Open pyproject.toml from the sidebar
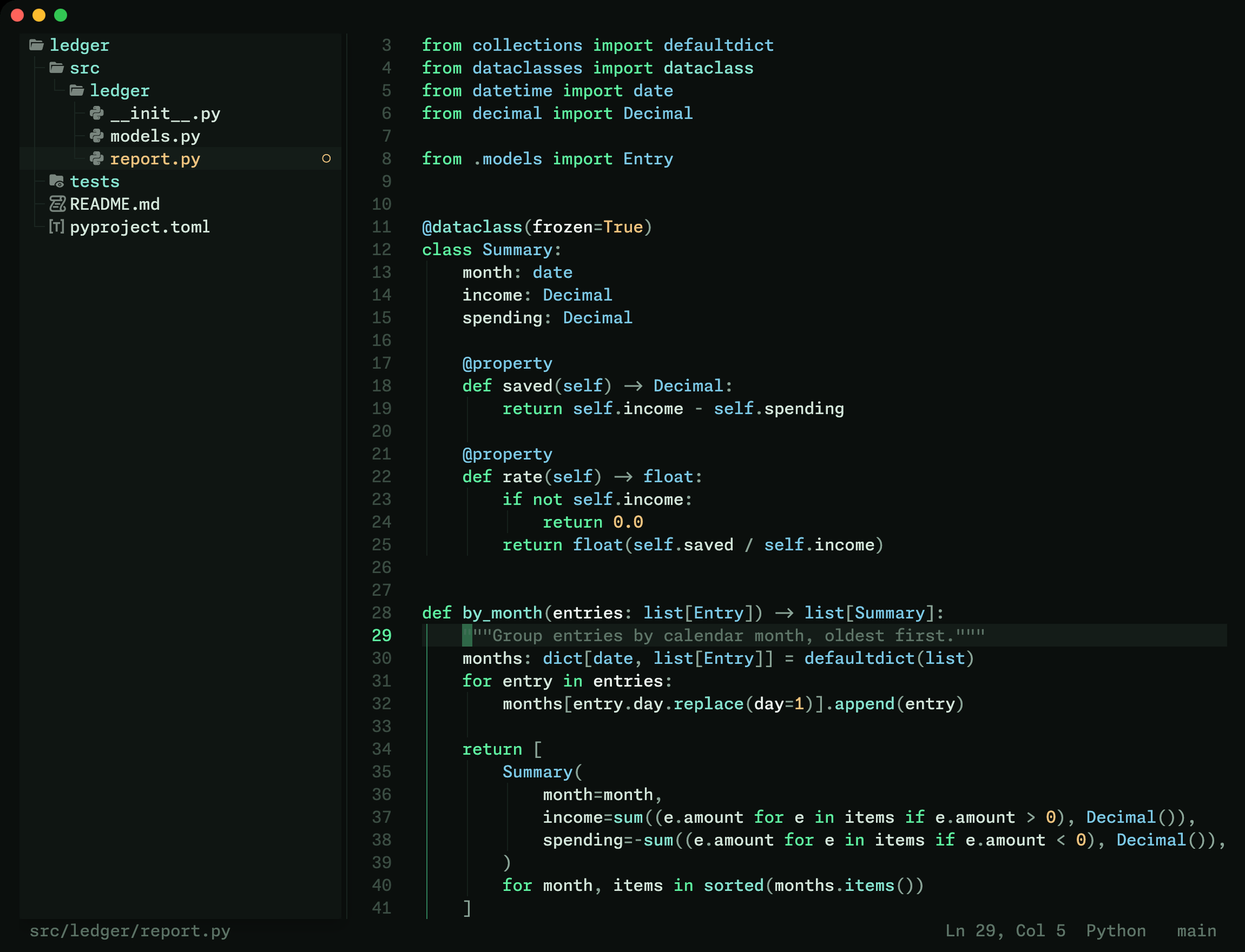 [x=140, y=226]
